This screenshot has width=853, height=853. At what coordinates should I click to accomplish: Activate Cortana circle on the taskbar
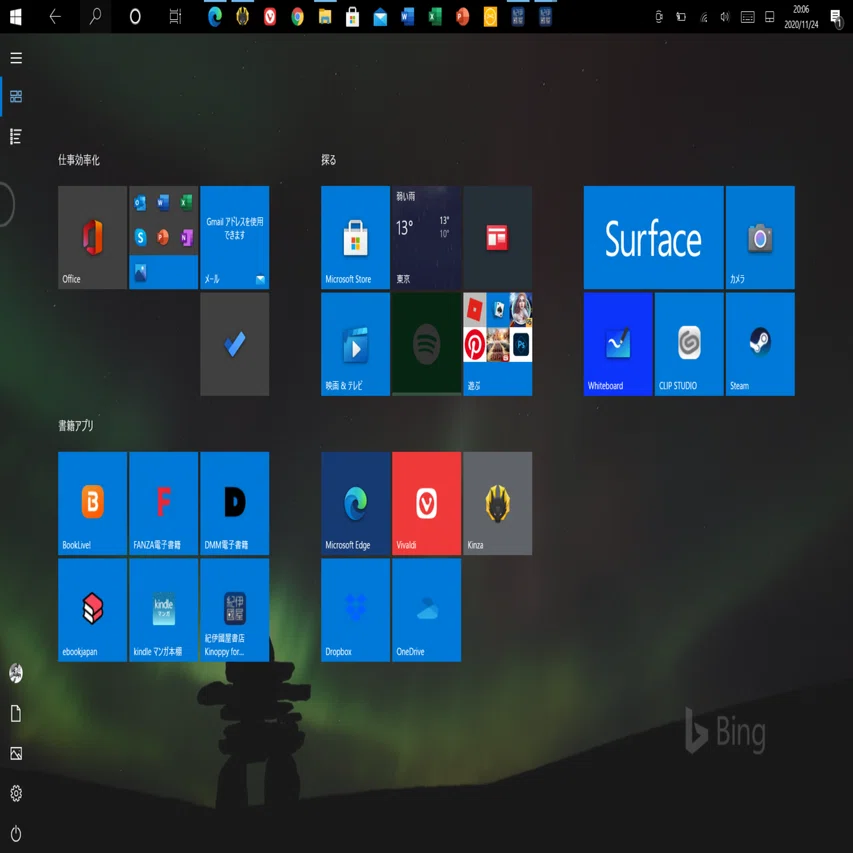[135, 17]
